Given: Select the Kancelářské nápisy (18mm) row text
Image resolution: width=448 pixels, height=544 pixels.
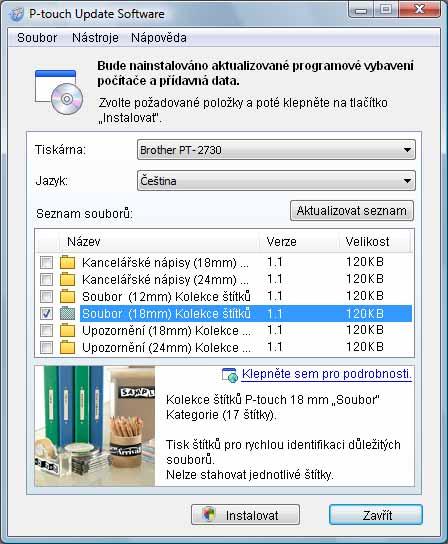Looking at the screenshot, I should click(x=165, y=263).
